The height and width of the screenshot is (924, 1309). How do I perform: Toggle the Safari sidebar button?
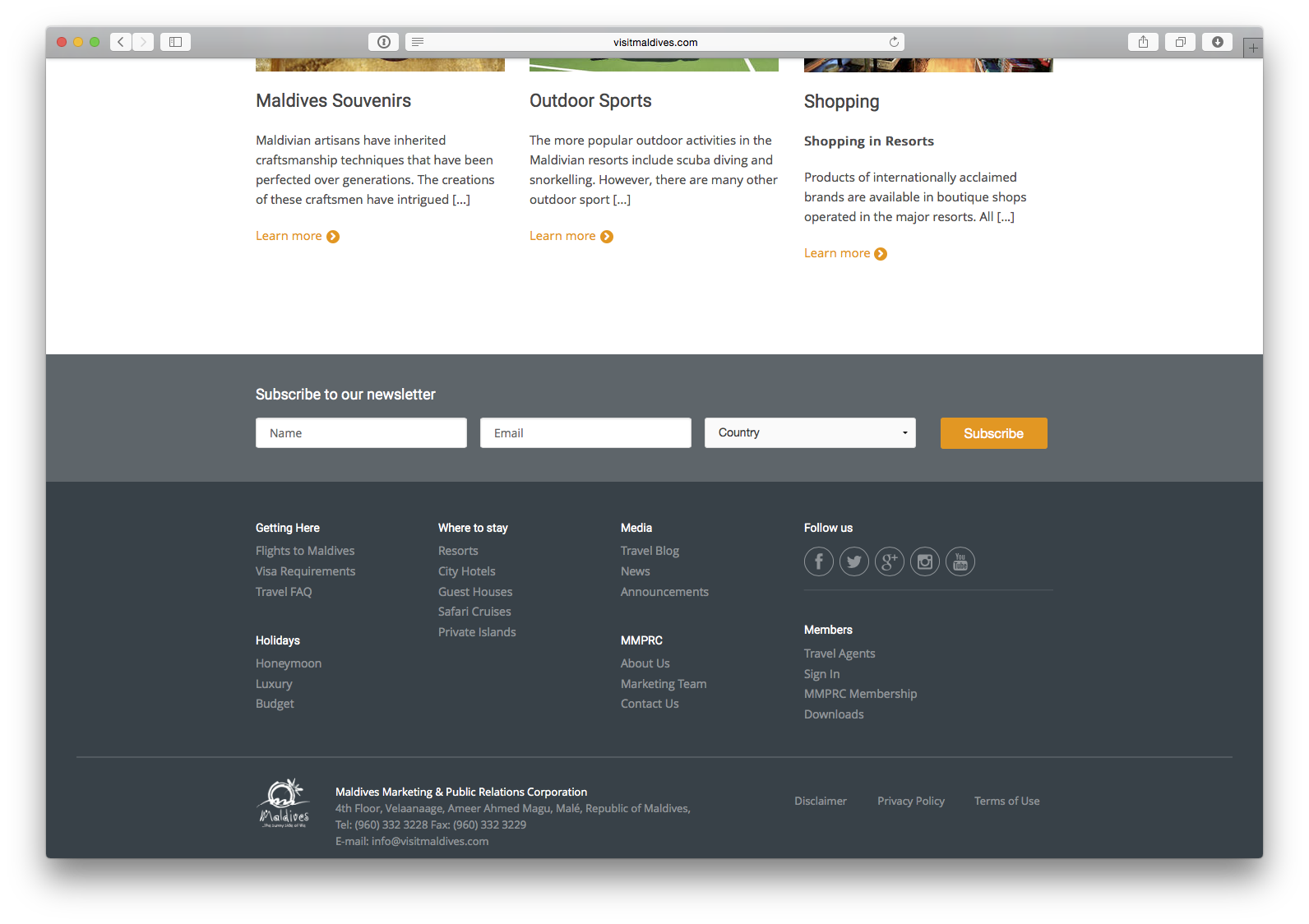coord(175,42)
